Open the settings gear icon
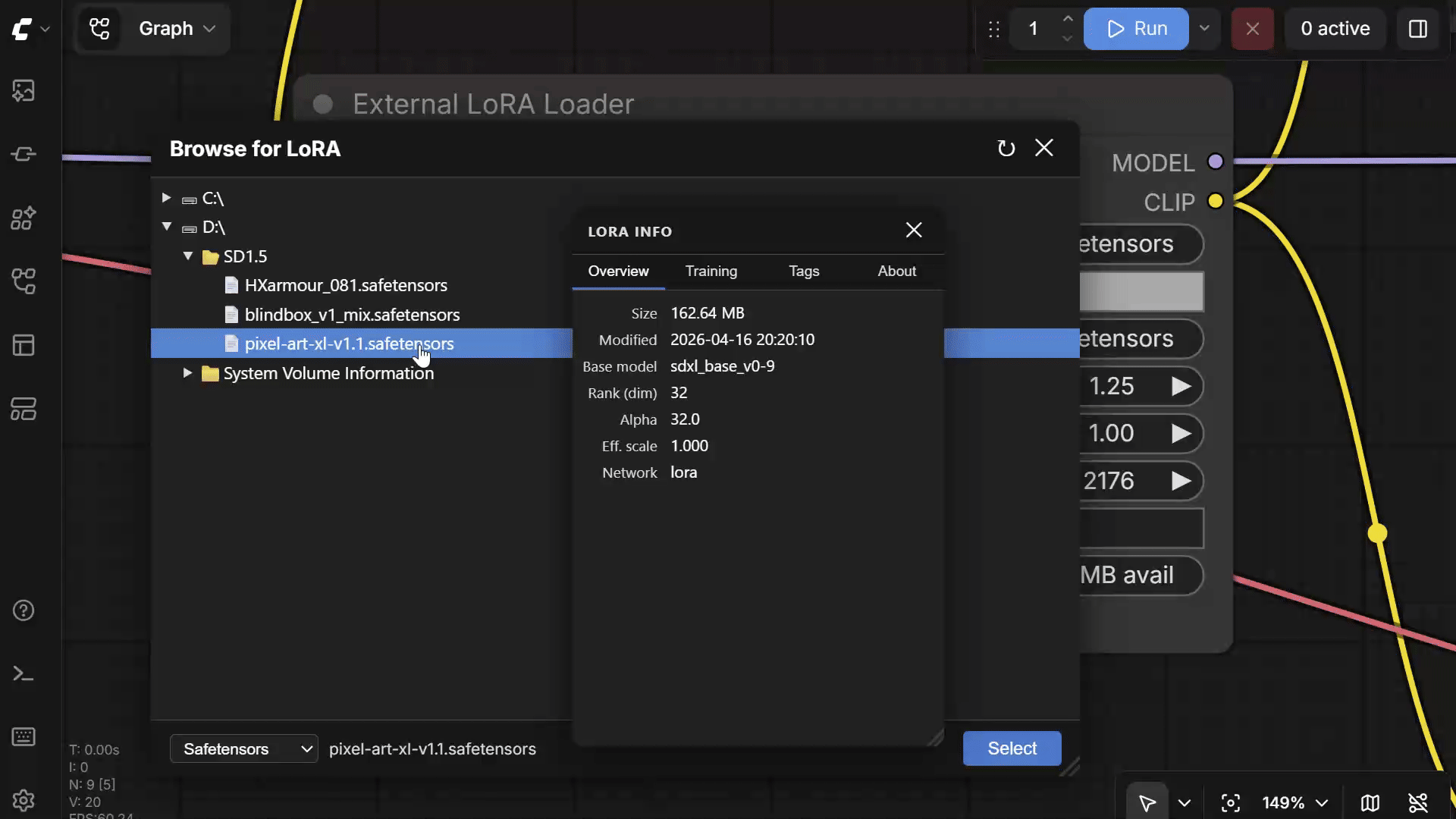The height and width of the screenshot is (819, 1456). 24,800
